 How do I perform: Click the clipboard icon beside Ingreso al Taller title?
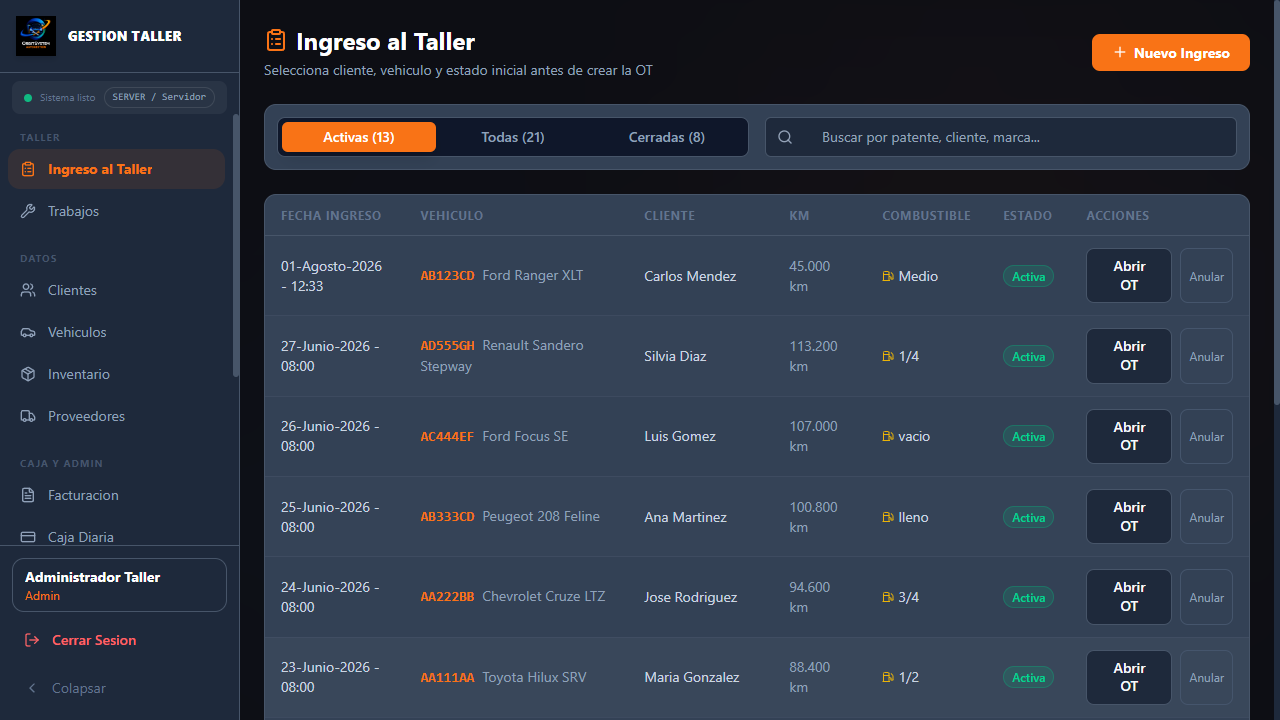coord(276,41)
